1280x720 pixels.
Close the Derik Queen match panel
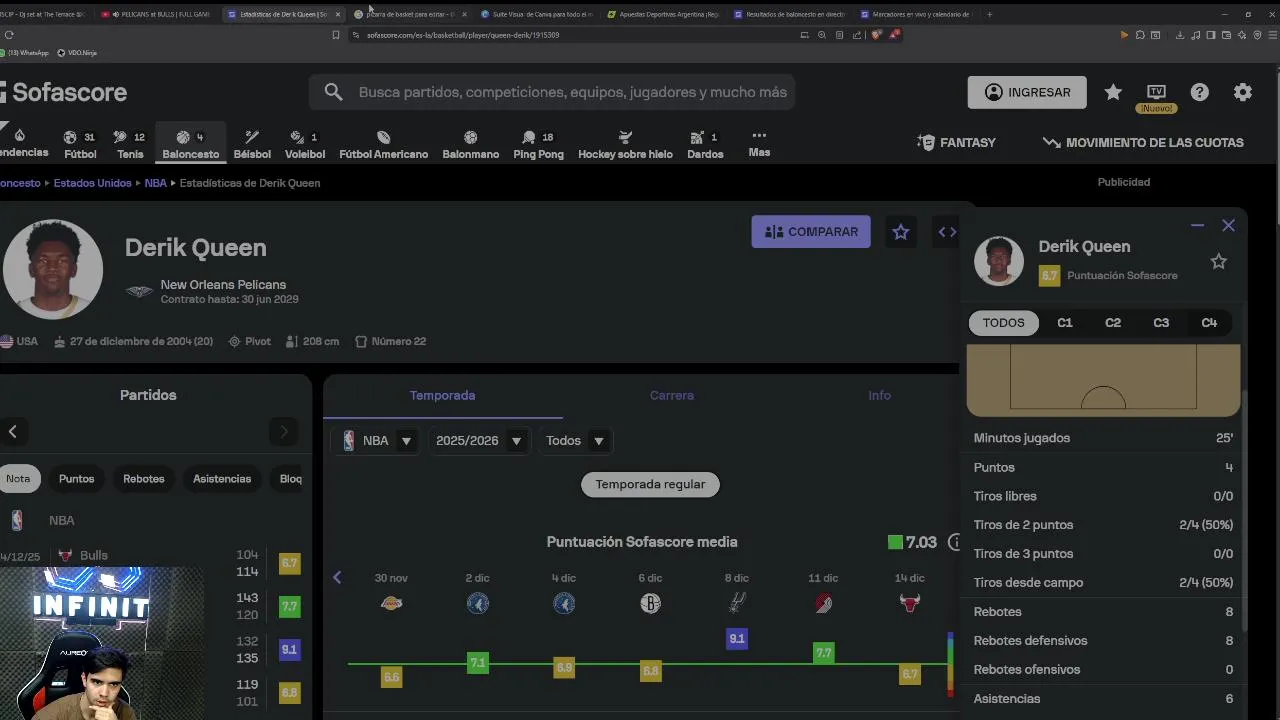1228,226
